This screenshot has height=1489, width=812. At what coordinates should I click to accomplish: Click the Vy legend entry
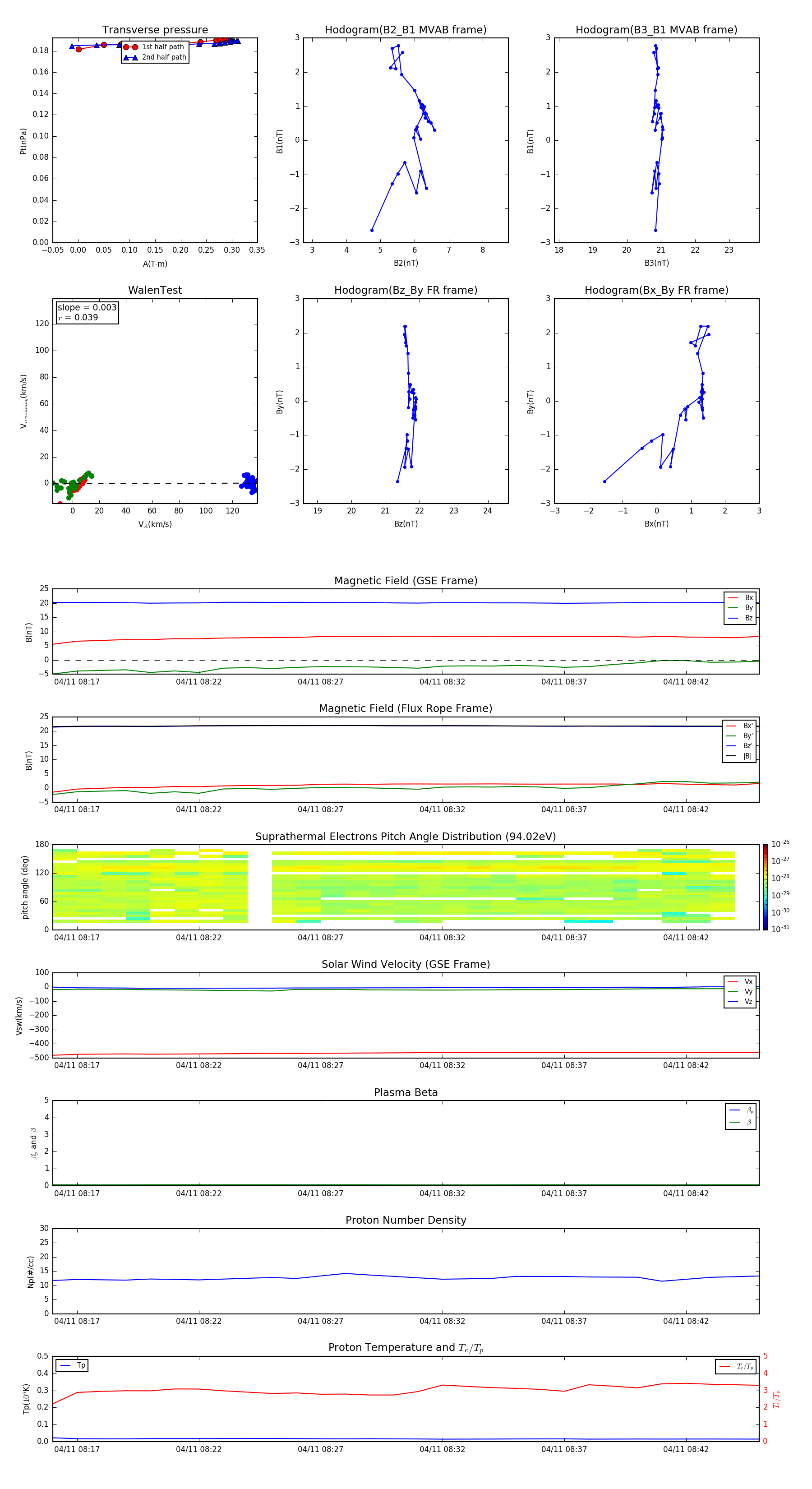[x=740, y=992]
